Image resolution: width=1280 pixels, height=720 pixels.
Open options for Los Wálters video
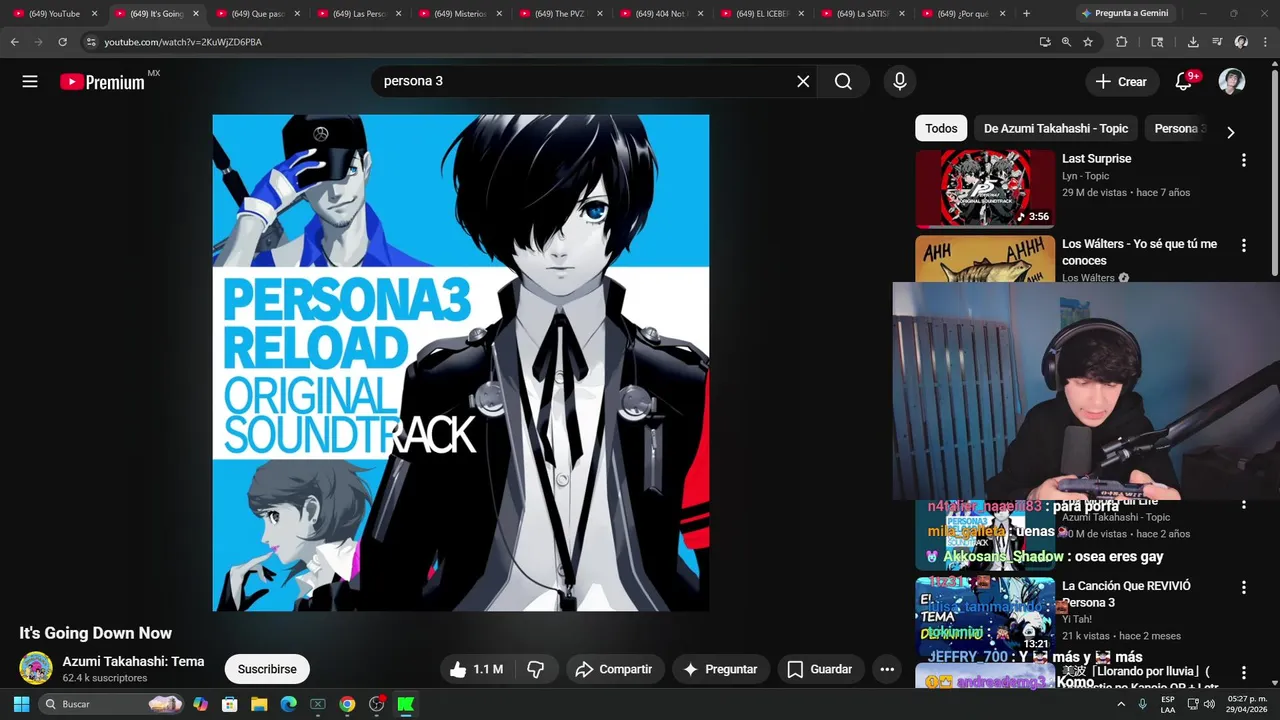tap(1244, 245)
